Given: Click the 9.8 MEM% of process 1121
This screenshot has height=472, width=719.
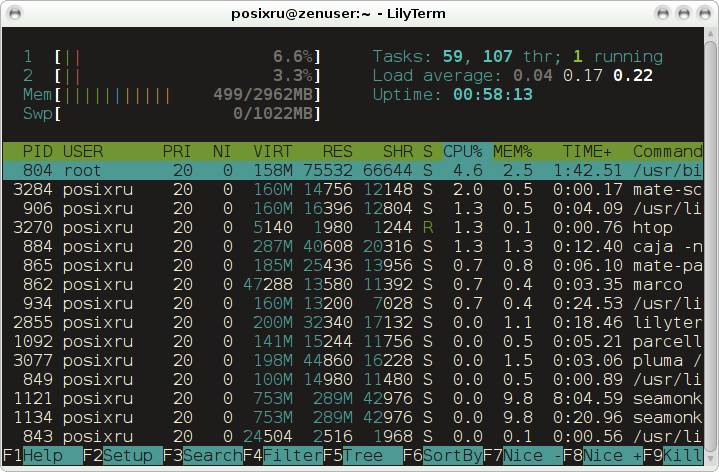Looking at the screenshot, I should [518, 398].
